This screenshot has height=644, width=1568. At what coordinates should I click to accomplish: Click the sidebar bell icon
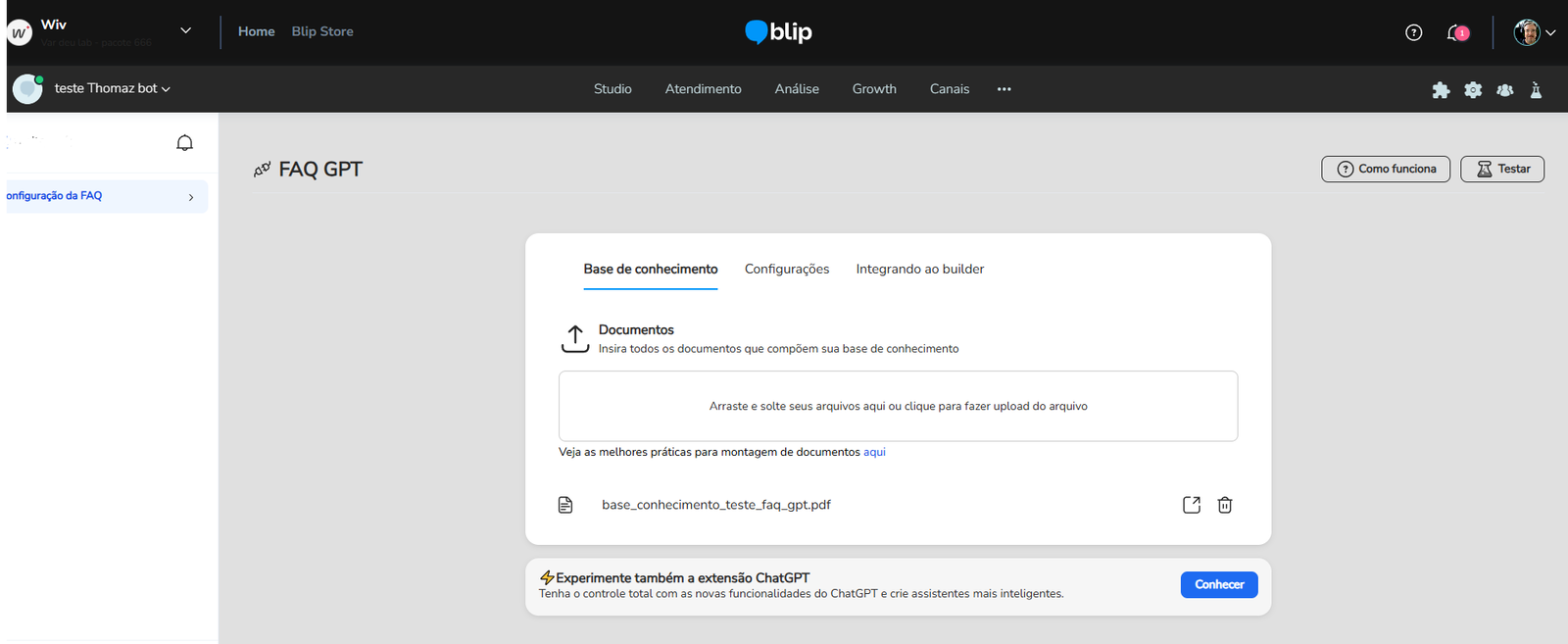coord(184,143)
